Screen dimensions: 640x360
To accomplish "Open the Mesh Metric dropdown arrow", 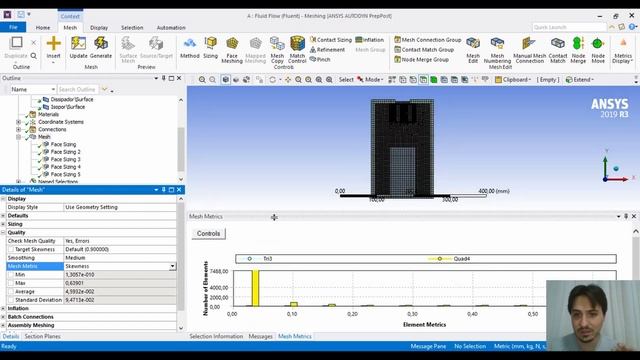I will pos(173,266).
